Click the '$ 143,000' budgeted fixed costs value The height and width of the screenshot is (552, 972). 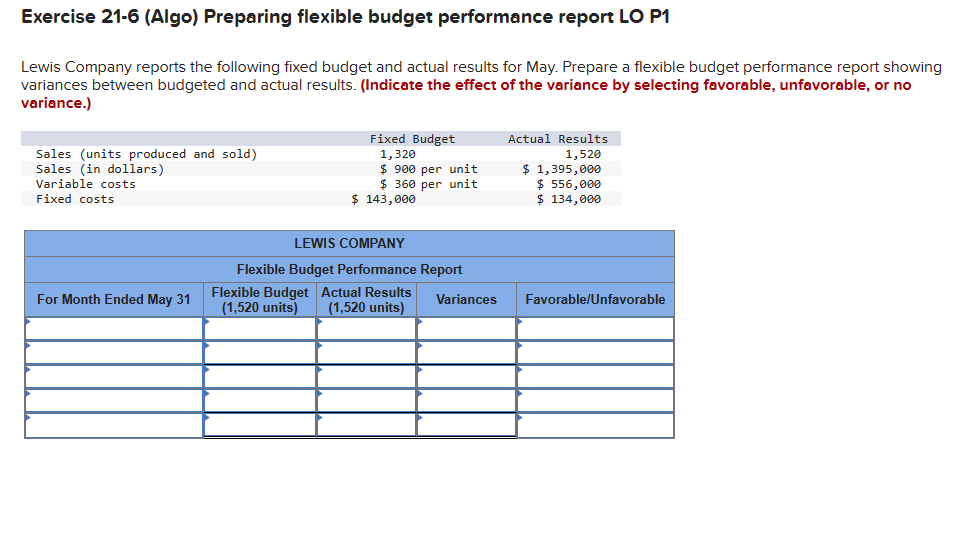383,199
